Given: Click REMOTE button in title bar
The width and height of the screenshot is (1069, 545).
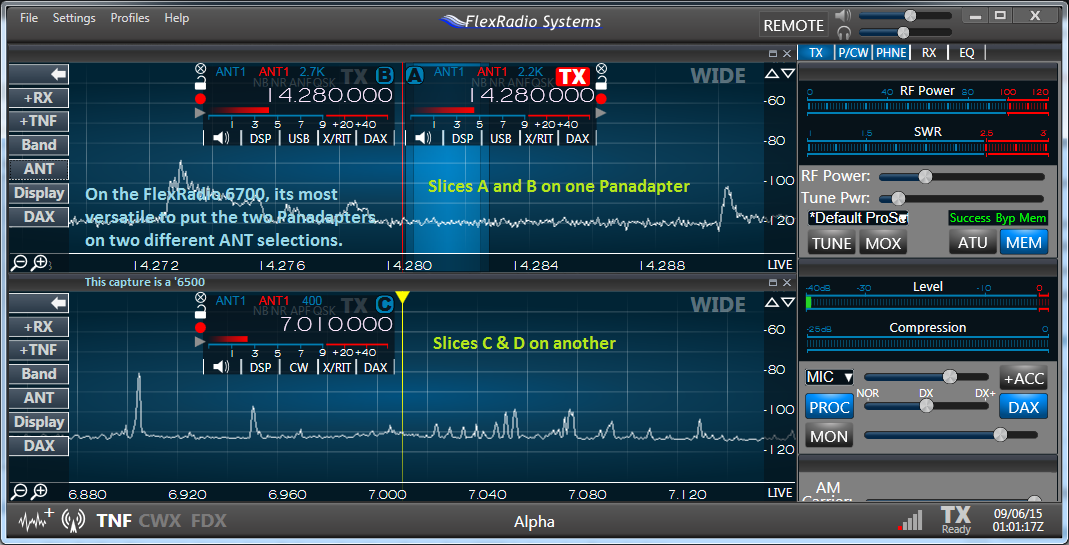Looking at the screenshot, I should 794,25.
